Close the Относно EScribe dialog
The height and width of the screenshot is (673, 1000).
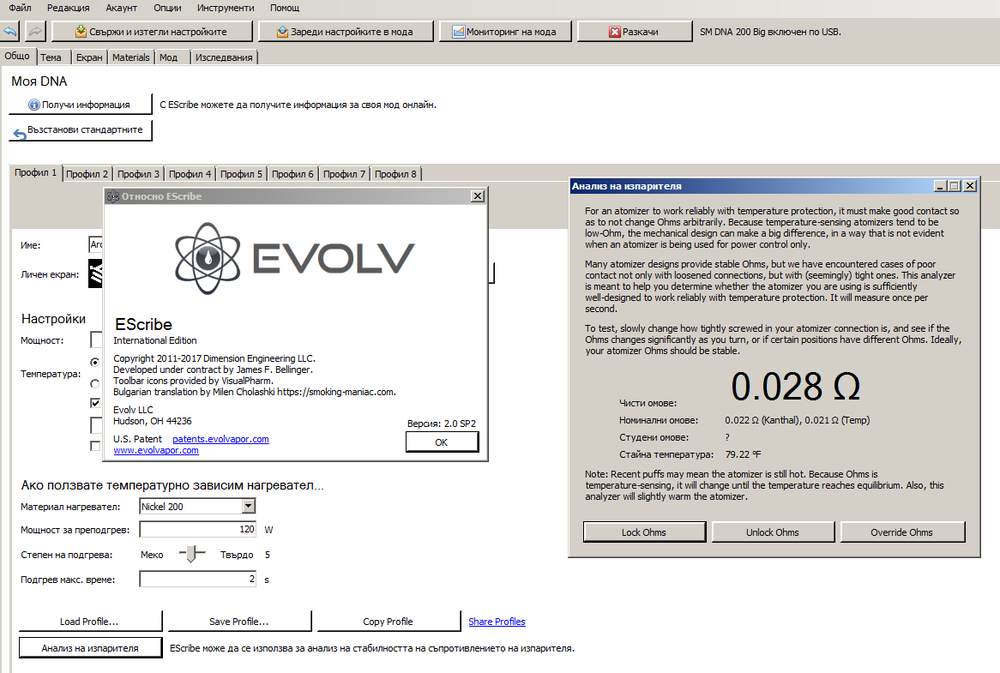pos(477,196)
